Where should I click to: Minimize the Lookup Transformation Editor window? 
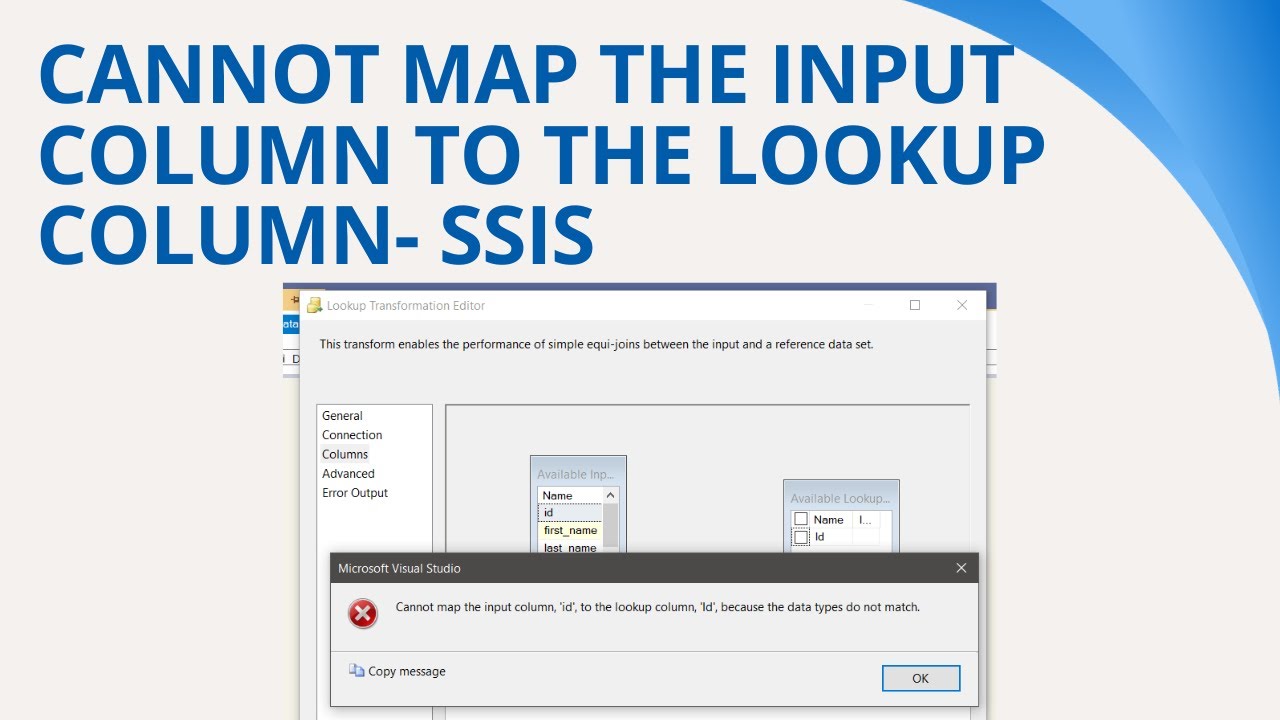(x=867, y=305)
